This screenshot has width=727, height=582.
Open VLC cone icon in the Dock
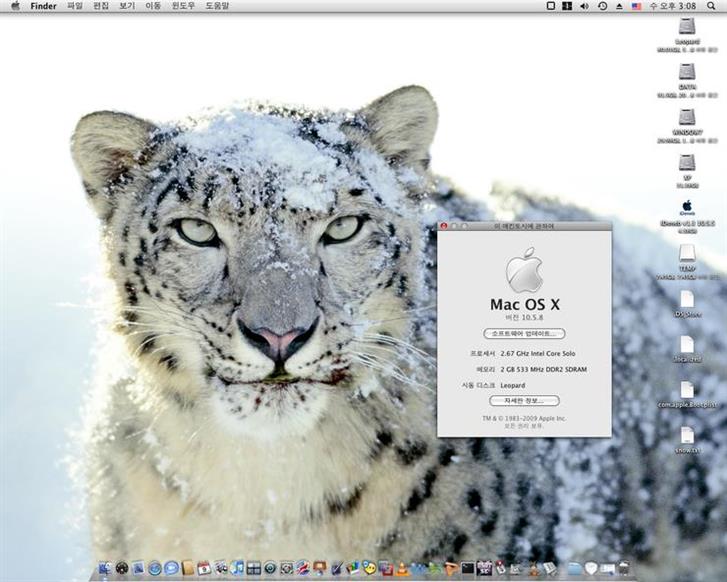tap(402, 568)
